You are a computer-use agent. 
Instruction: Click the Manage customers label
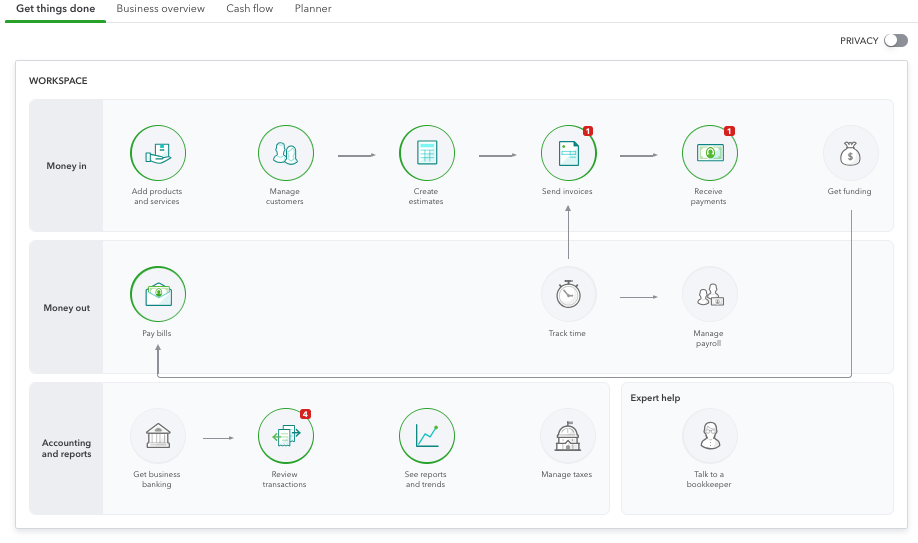point(285,196)
